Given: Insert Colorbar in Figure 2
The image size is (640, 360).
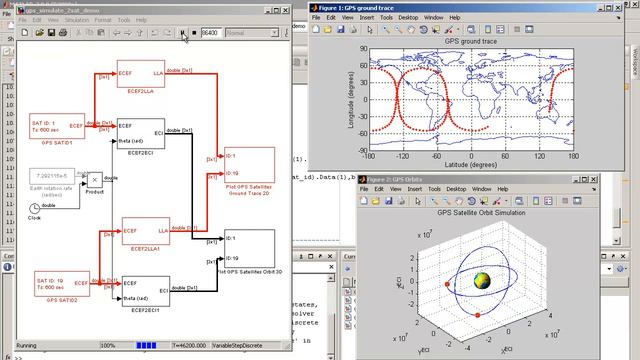Looking at the screenshot, I should point(536,201).
